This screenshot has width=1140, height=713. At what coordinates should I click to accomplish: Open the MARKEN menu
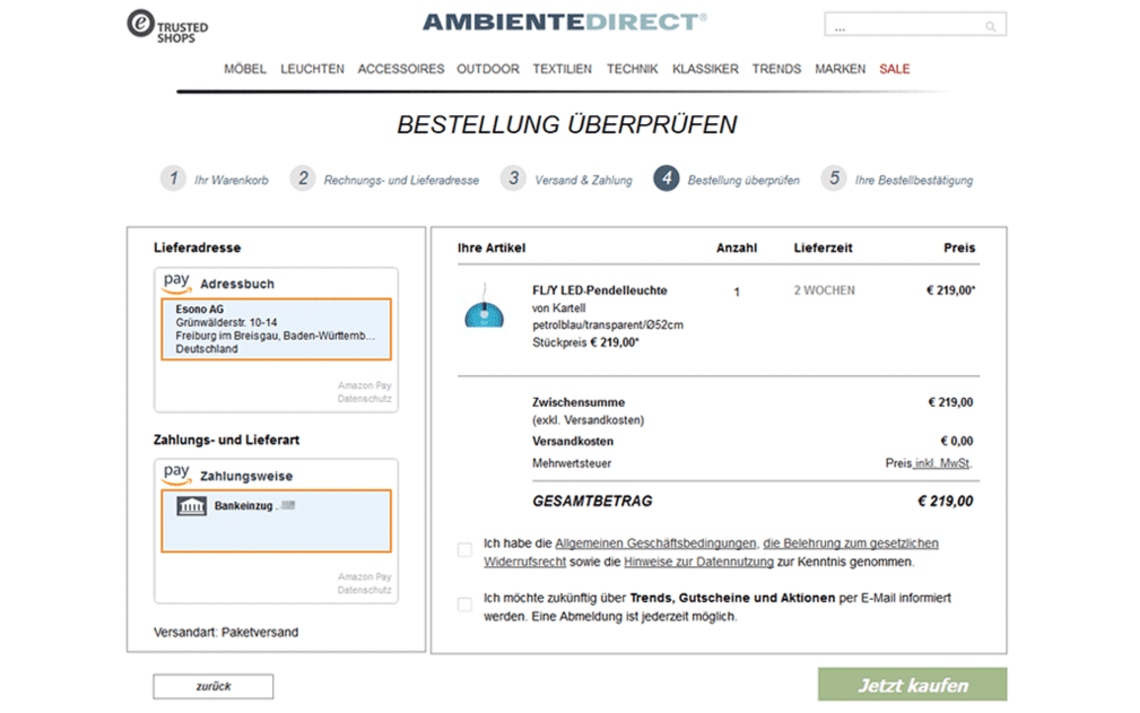click(840, 69)
